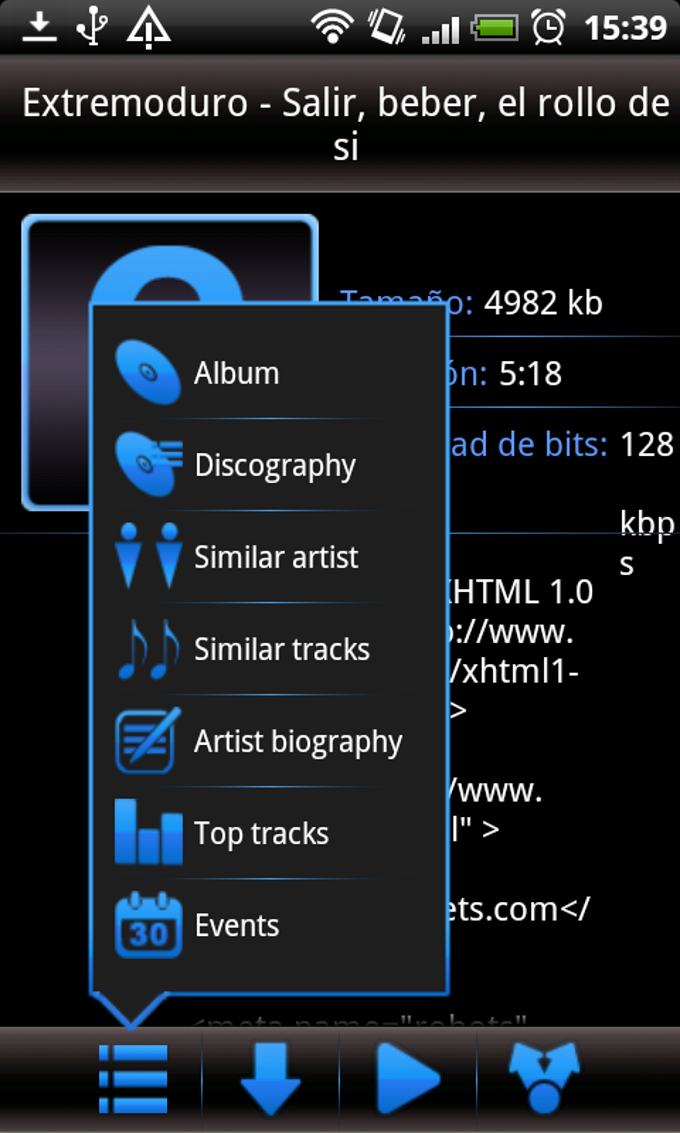Tap the download notification icon in status bar

click(40, 27)
